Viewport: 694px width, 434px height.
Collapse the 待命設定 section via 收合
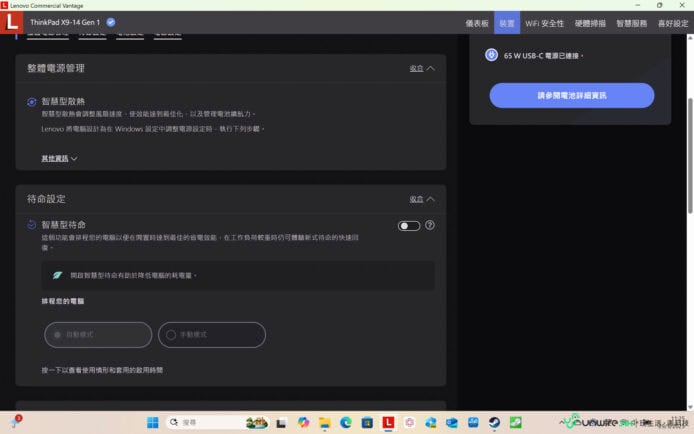[x=422, y=199]
